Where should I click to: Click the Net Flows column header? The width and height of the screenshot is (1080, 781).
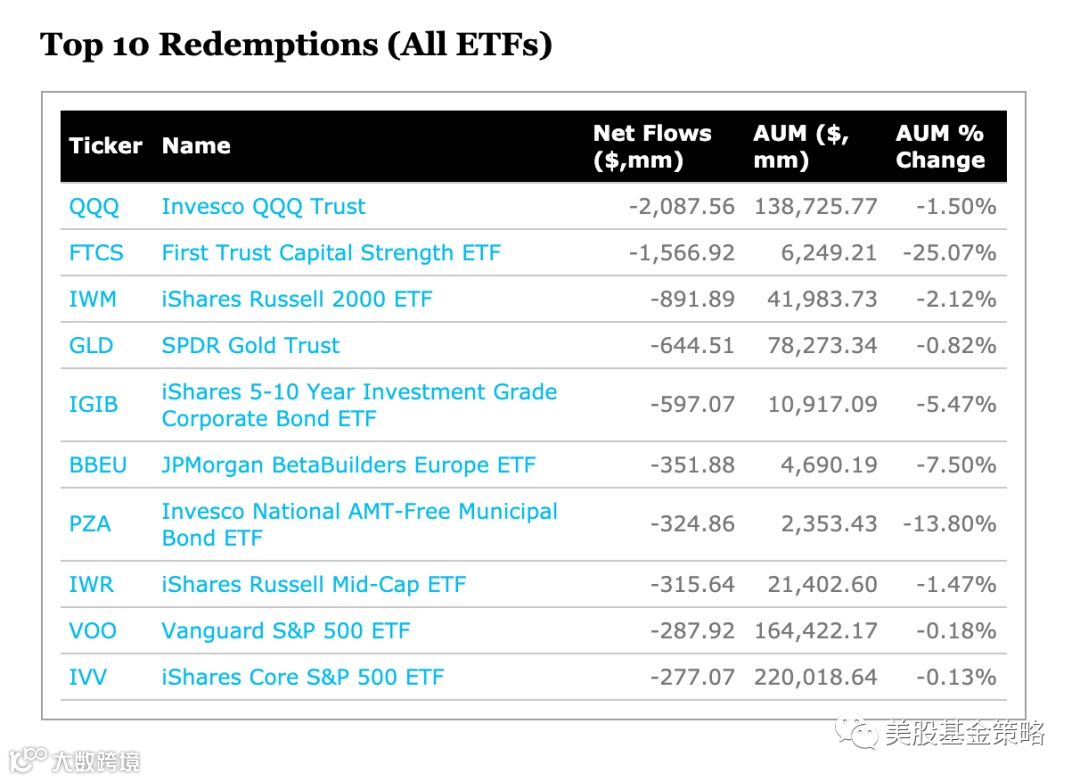[x=652, y=146]
